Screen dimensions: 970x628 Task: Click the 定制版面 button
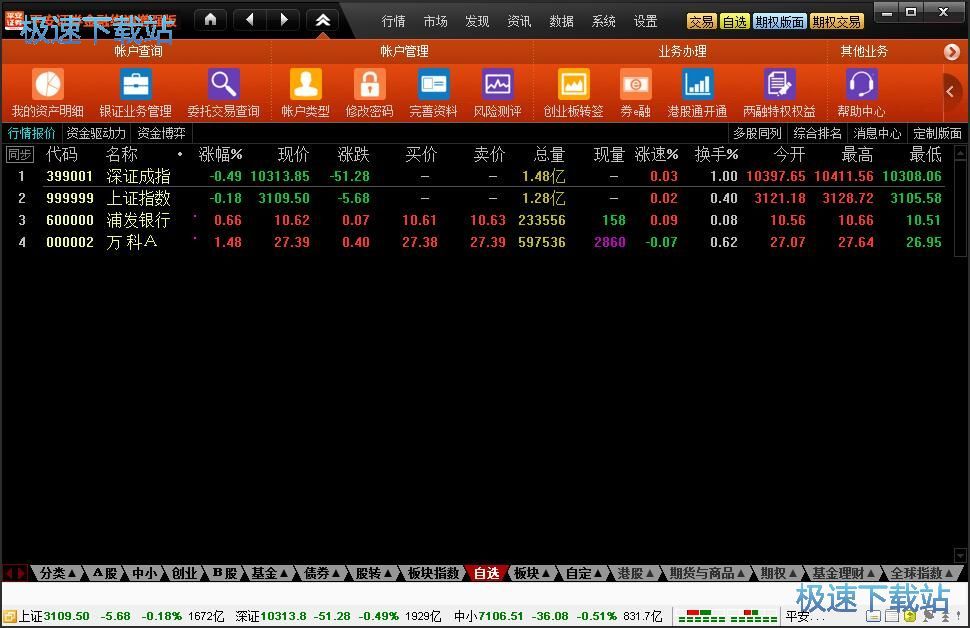[937, 133]
